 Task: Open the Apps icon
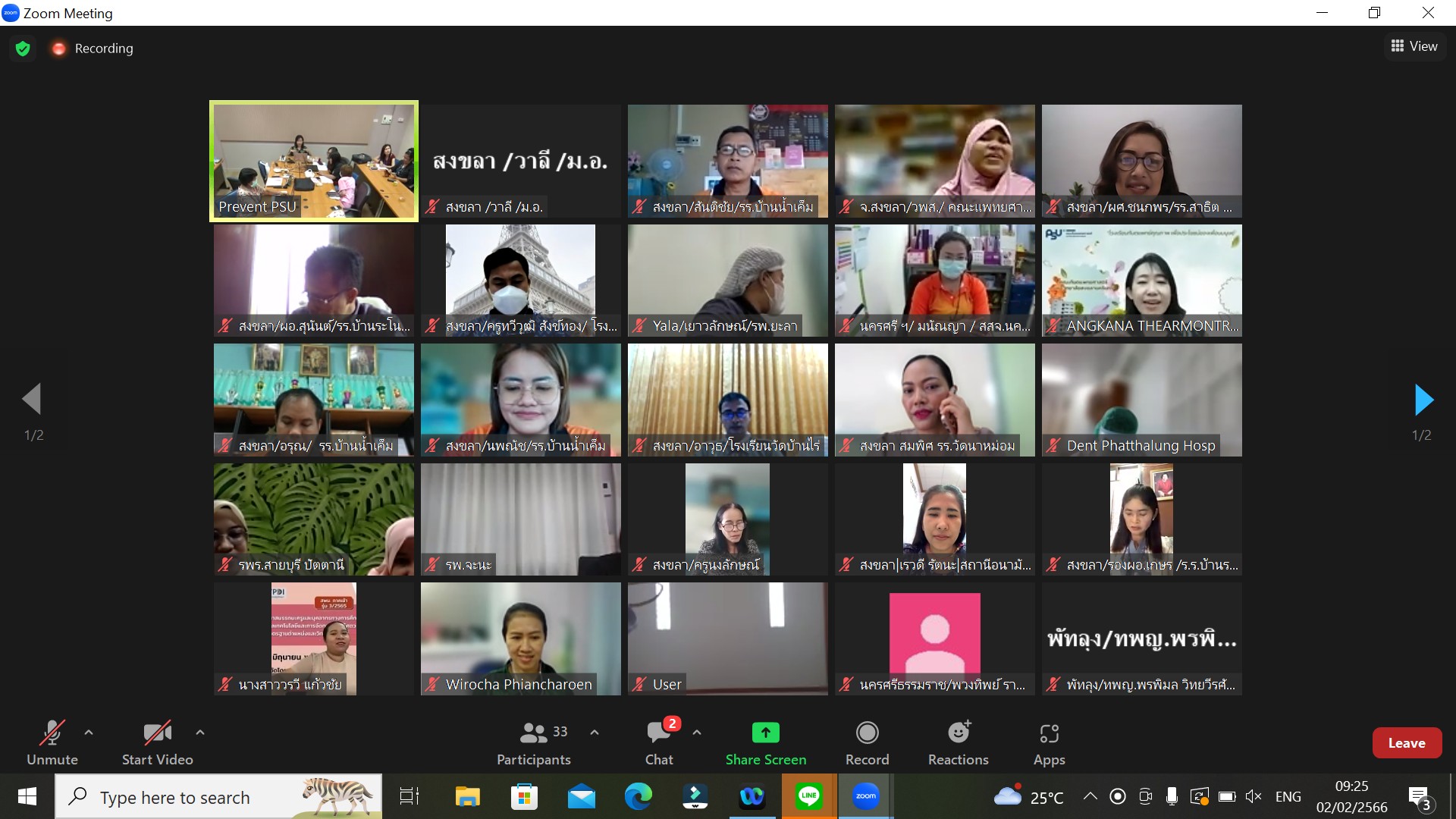click(x=1049, y=733)
